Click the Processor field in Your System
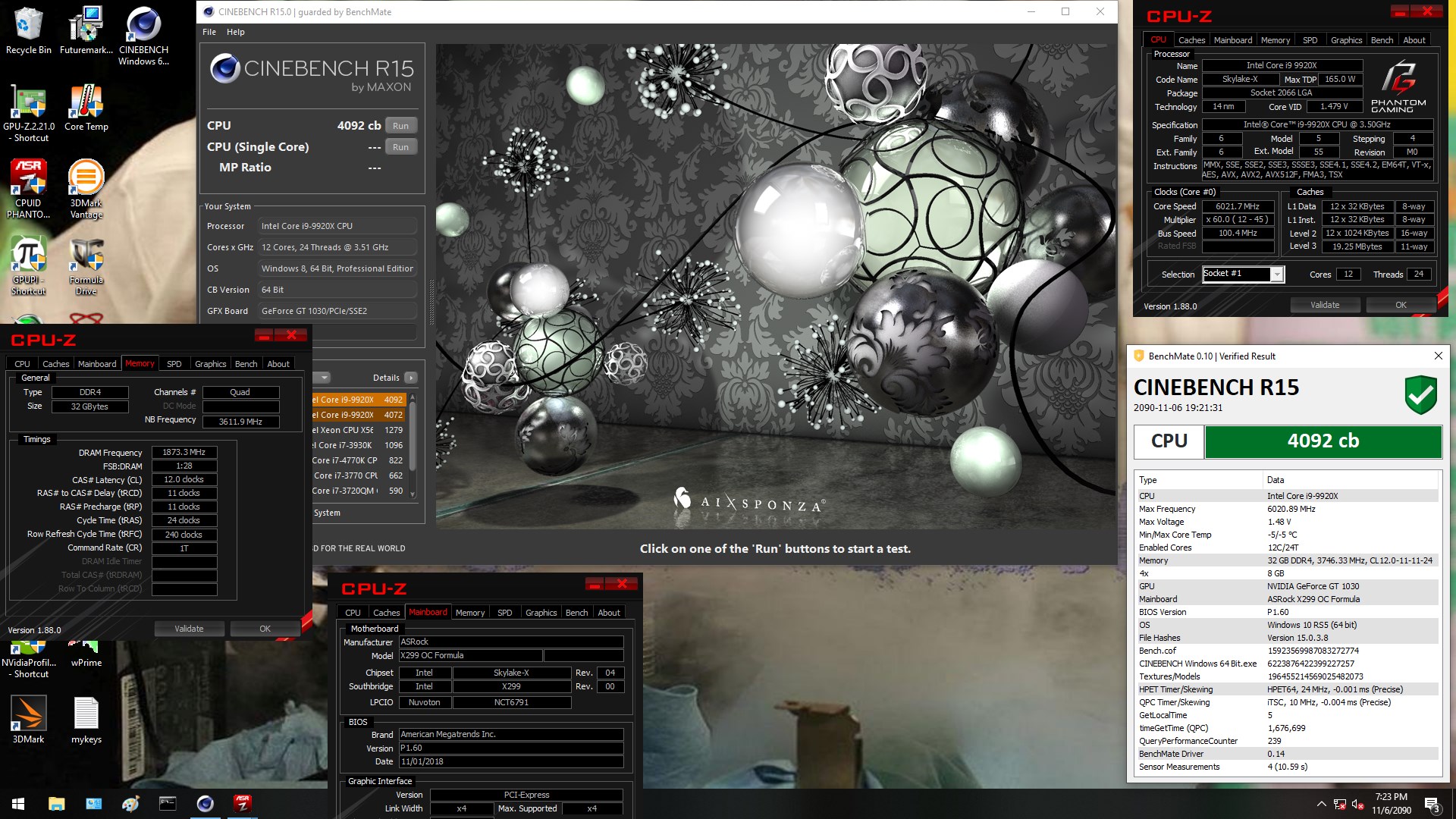The image size is (1456, 819). point(337,226)
